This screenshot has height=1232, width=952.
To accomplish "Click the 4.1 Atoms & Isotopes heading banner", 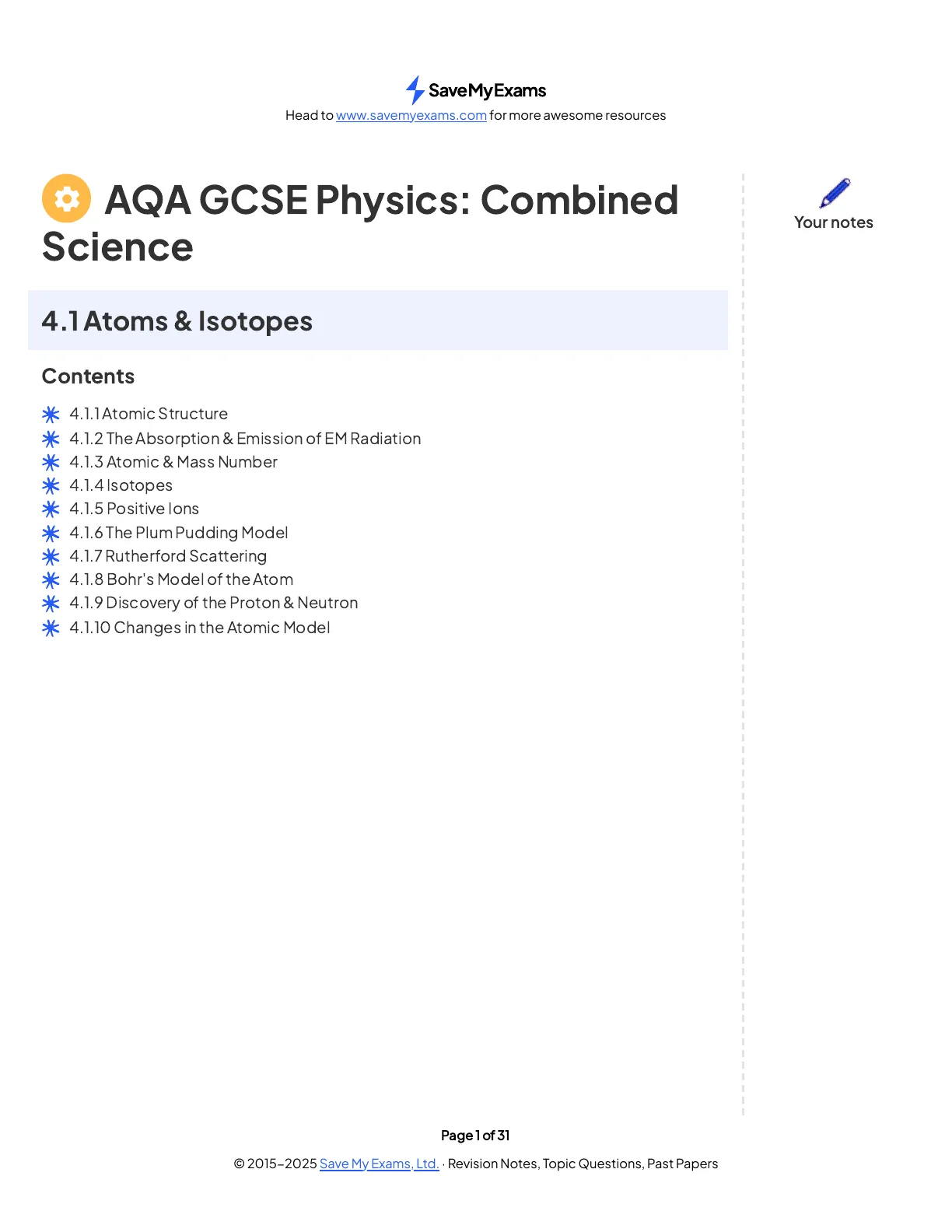I will click(x=378, y=320).
